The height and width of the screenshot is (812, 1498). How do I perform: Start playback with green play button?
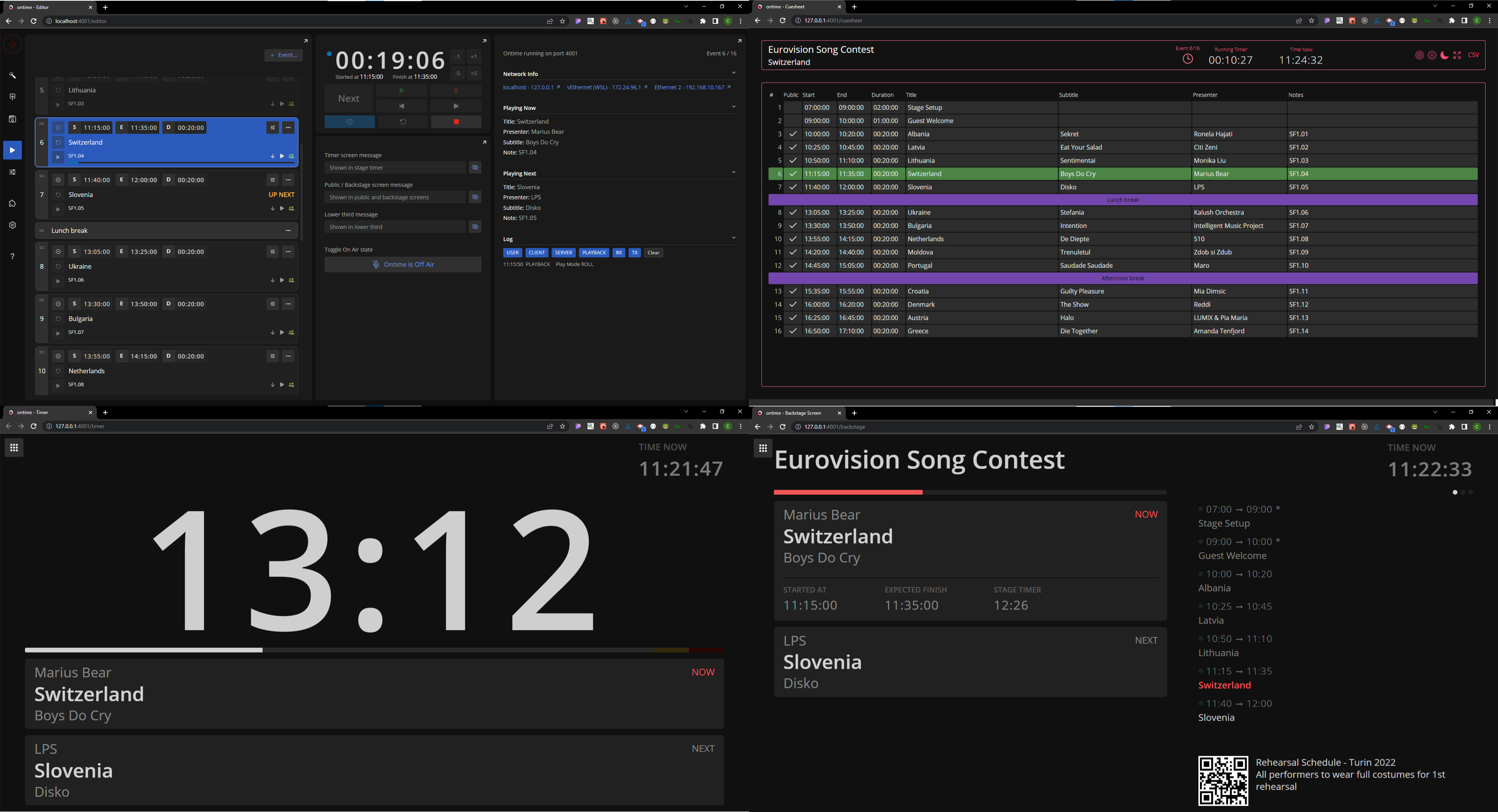(401, 90)
